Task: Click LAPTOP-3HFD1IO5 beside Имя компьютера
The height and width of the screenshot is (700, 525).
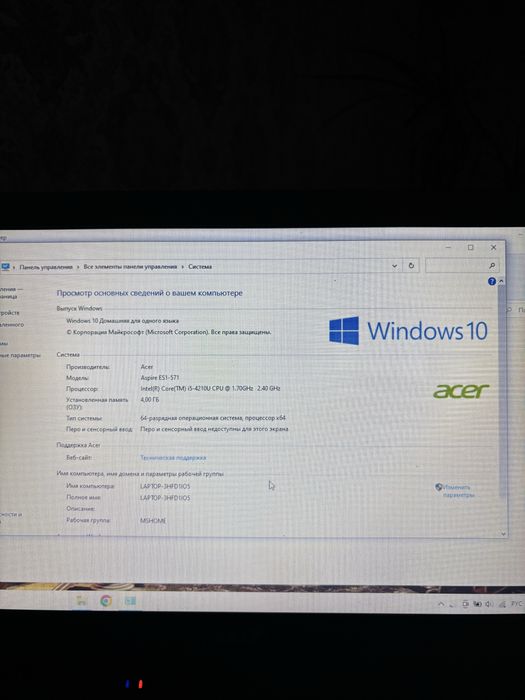Action: 165,486
